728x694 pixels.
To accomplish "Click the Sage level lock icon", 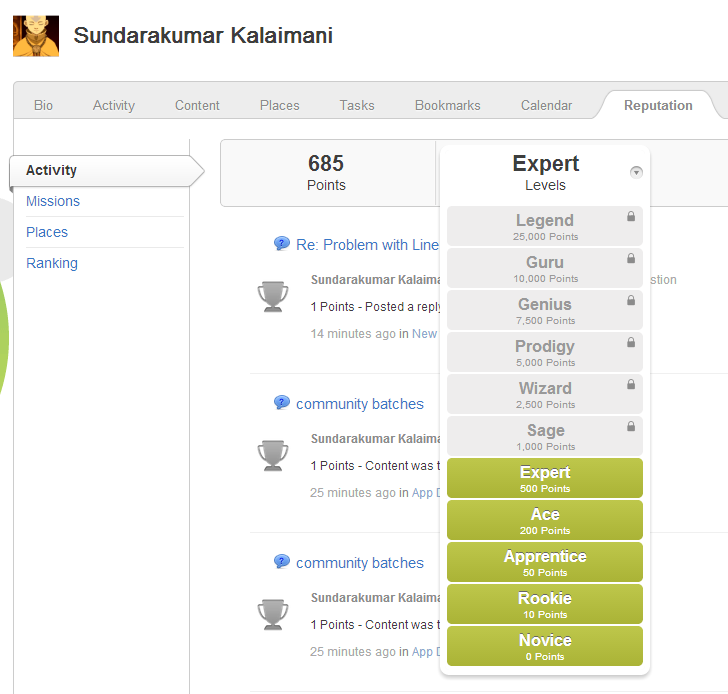I will (x=631, y=426).
